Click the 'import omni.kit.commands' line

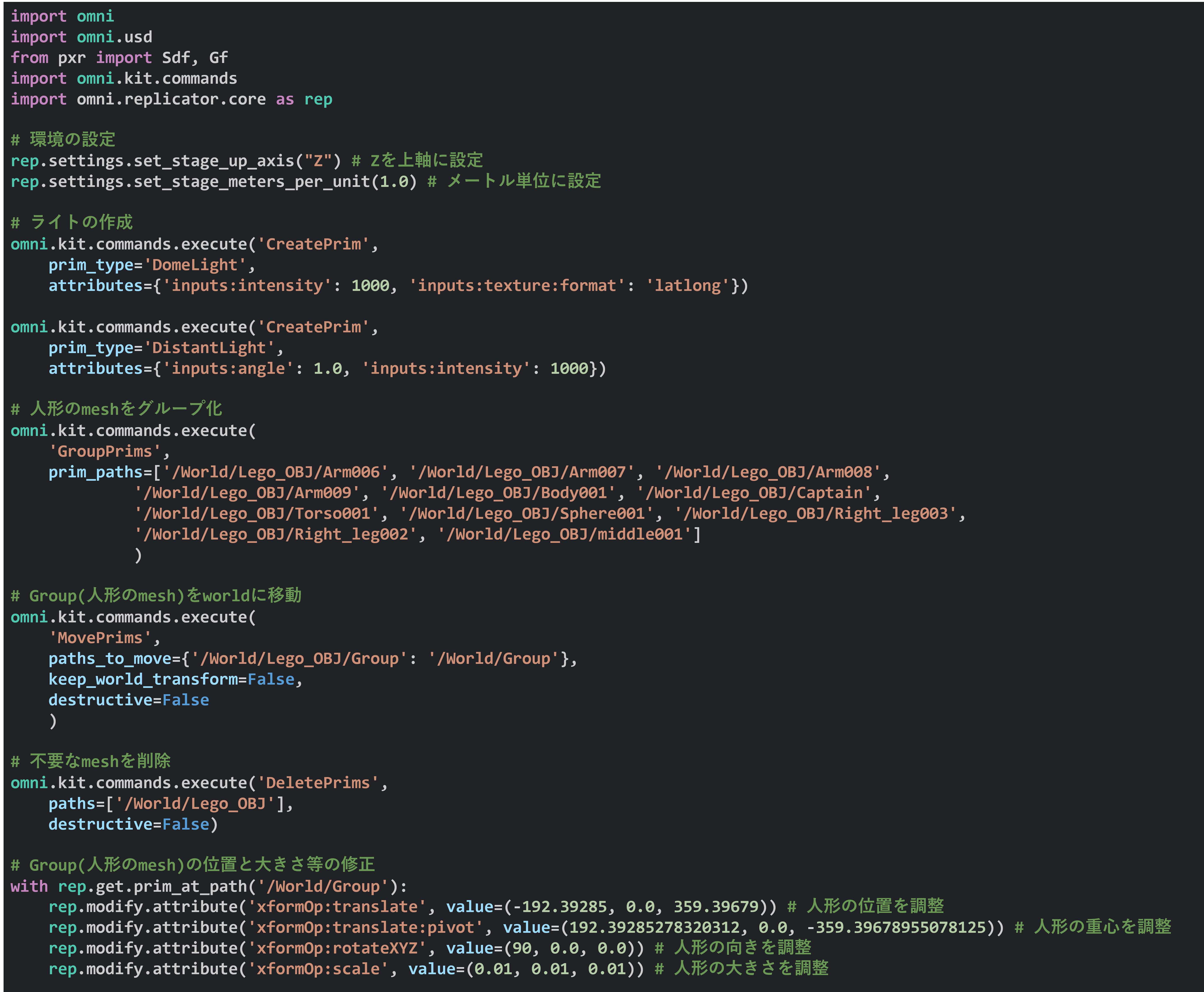tap(124, 78)
